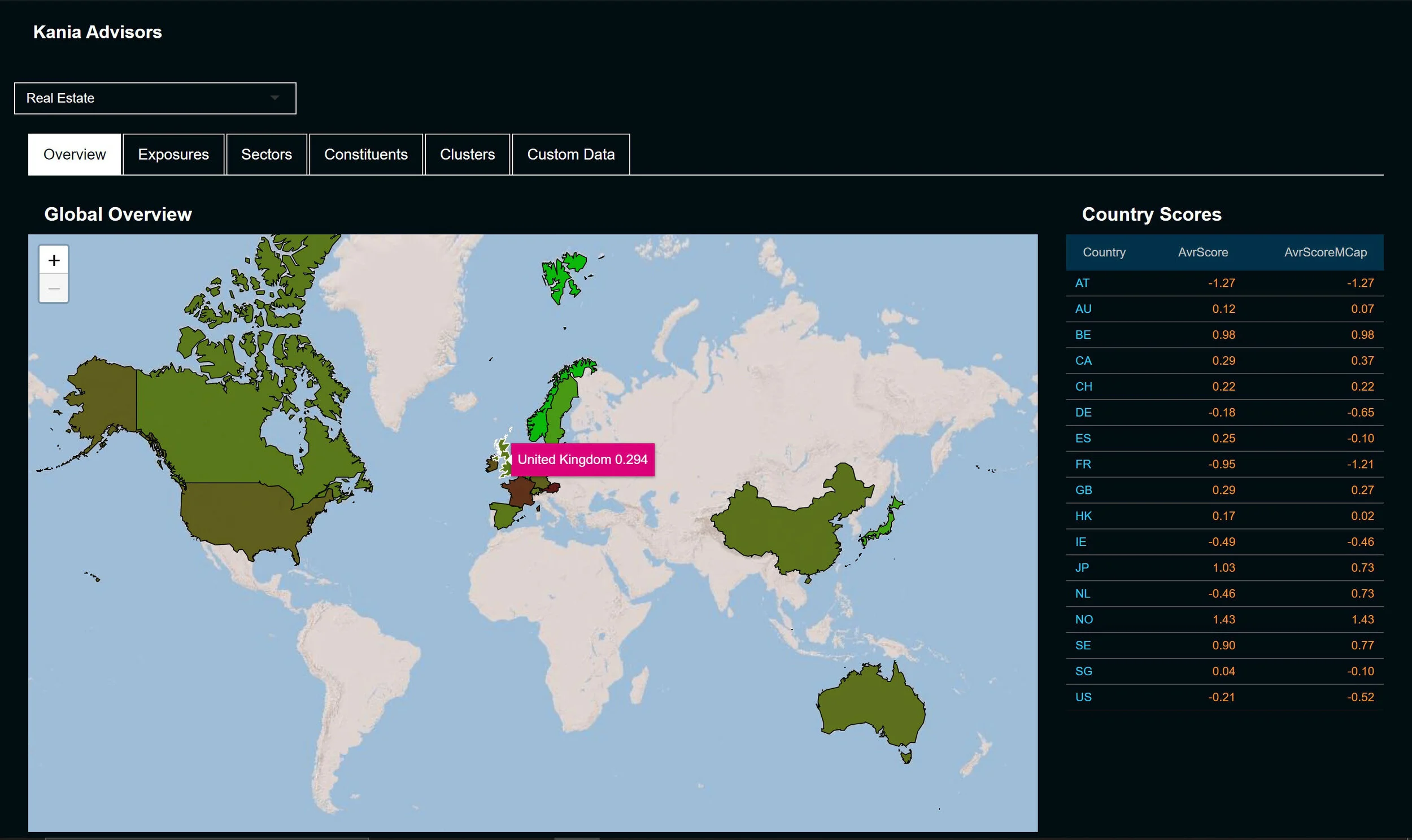Click the United Kingdom tooltip label
1412x840 pixels.
[x=582, y=460]
